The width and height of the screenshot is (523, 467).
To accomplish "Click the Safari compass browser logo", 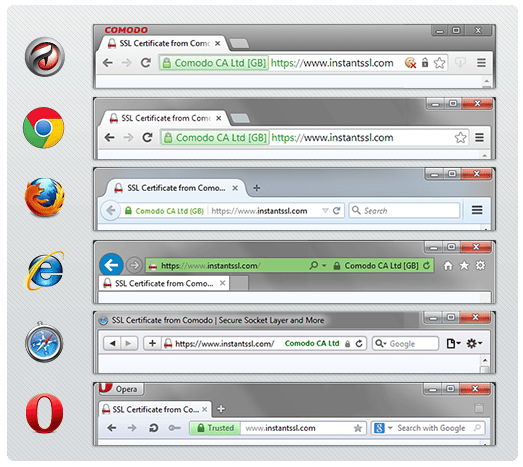I will click(x=44, y=343).
